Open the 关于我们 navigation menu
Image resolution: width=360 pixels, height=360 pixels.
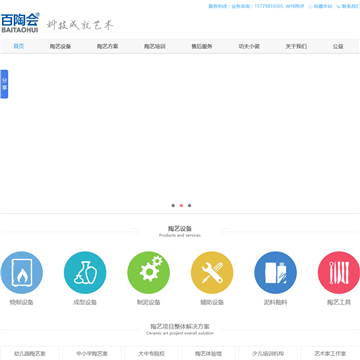[x=296, y=46]
